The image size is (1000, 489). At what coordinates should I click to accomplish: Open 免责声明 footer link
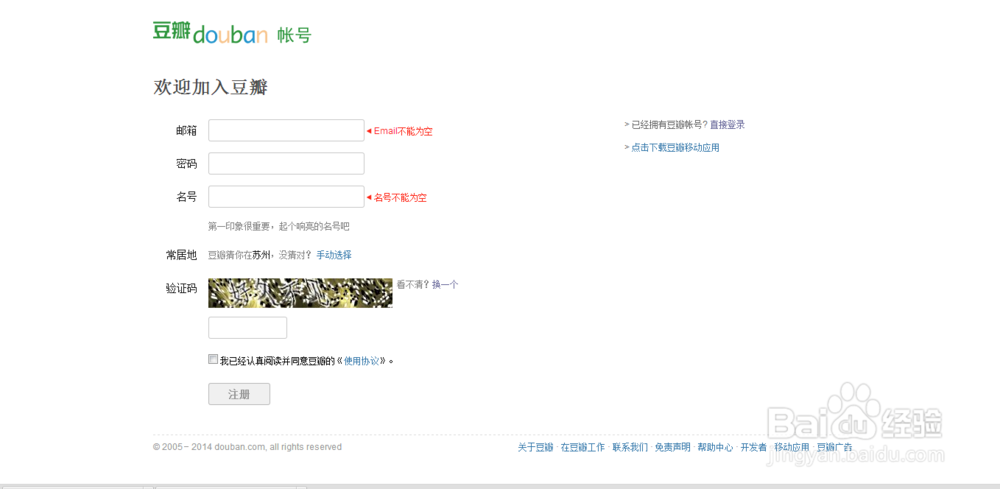click(672, 448)
